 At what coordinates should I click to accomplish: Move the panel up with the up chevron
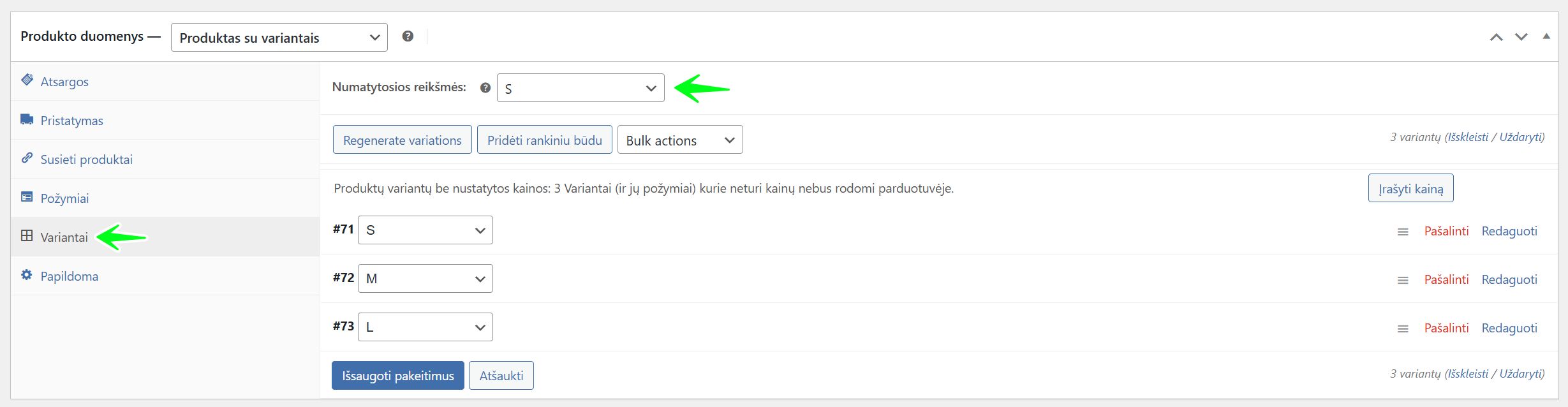pos(1496,37)
